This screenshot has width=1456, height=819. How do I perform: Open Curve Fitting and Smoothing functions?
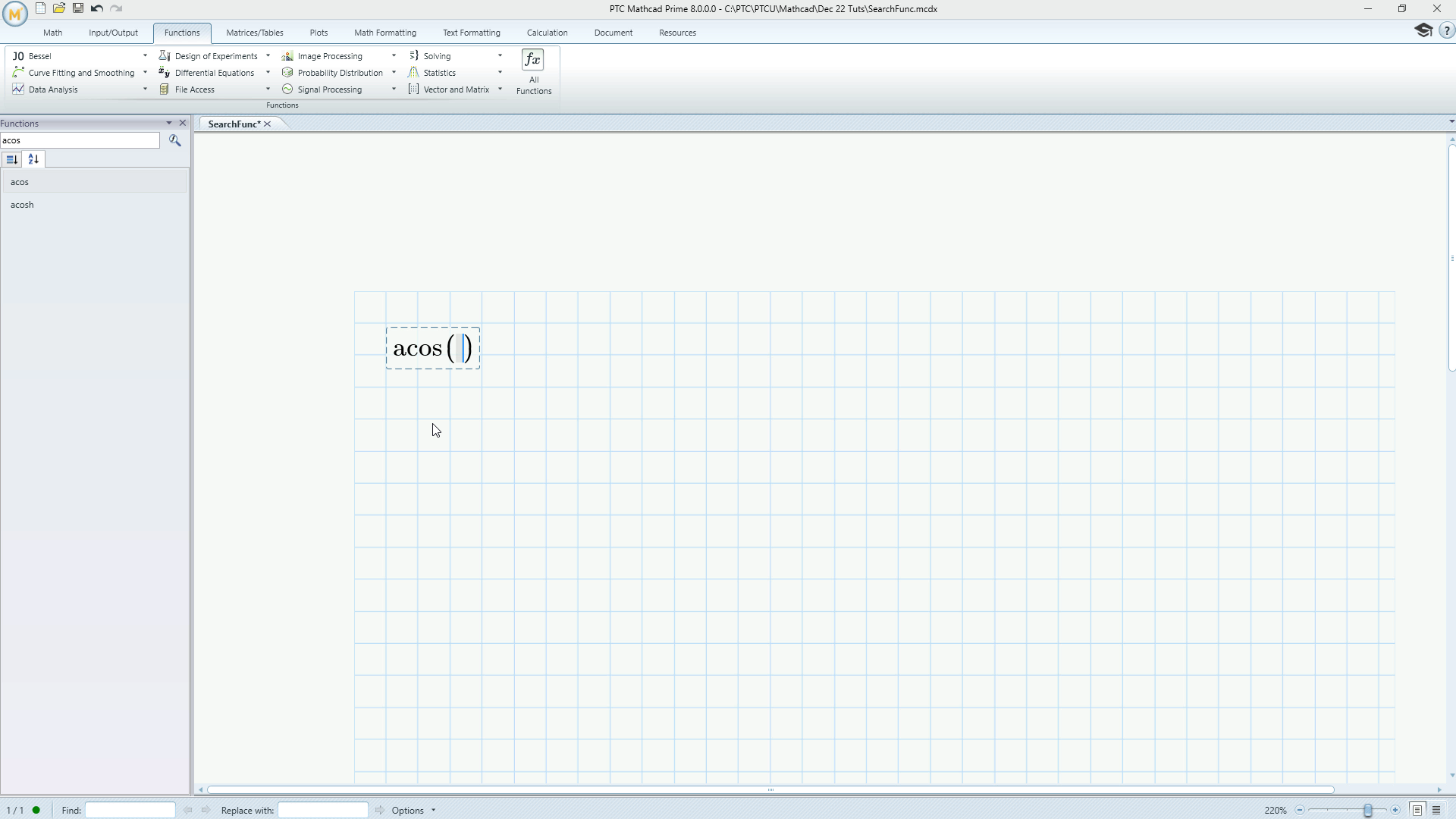coord(74,73)
